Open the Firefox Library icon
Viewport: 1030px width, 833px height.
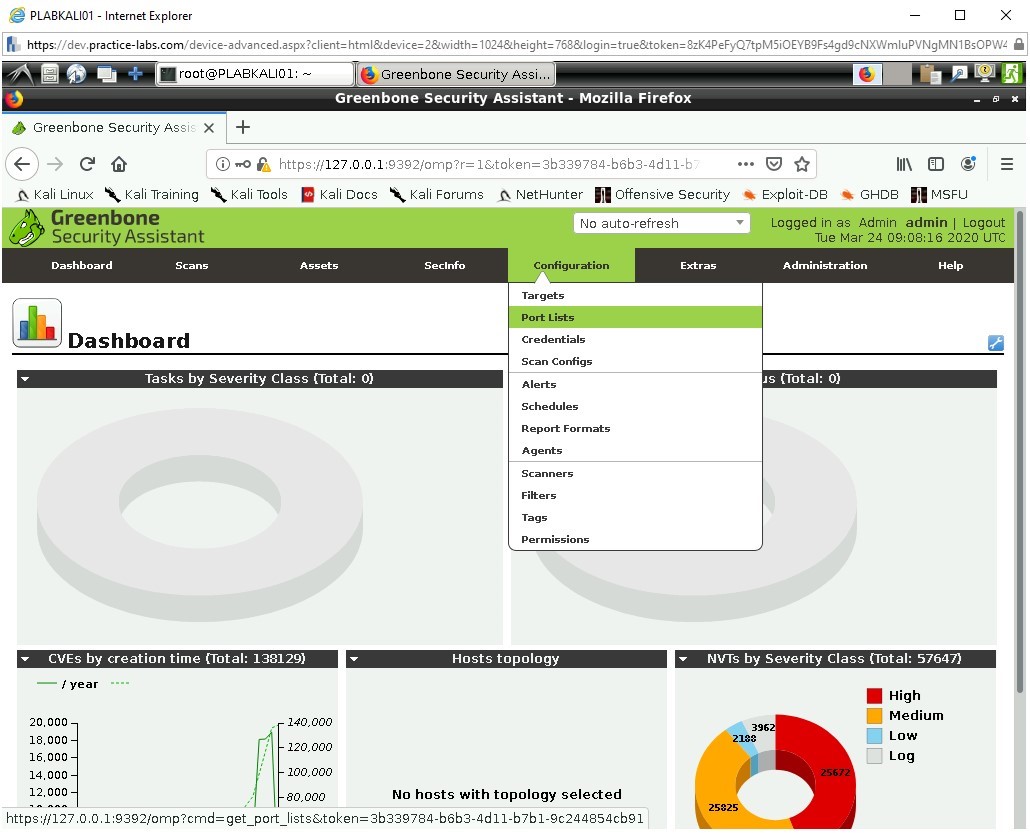tap(904, 164)
